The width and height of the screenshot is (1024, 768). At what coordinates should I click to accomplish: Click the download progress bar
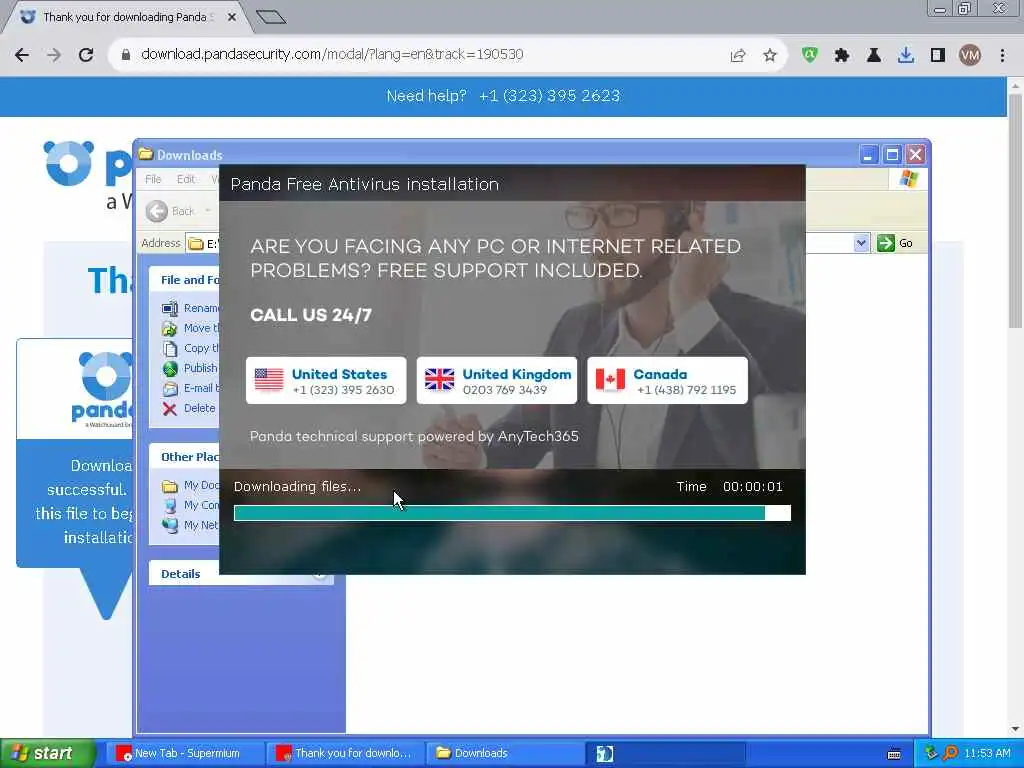(x=512, y=513)
